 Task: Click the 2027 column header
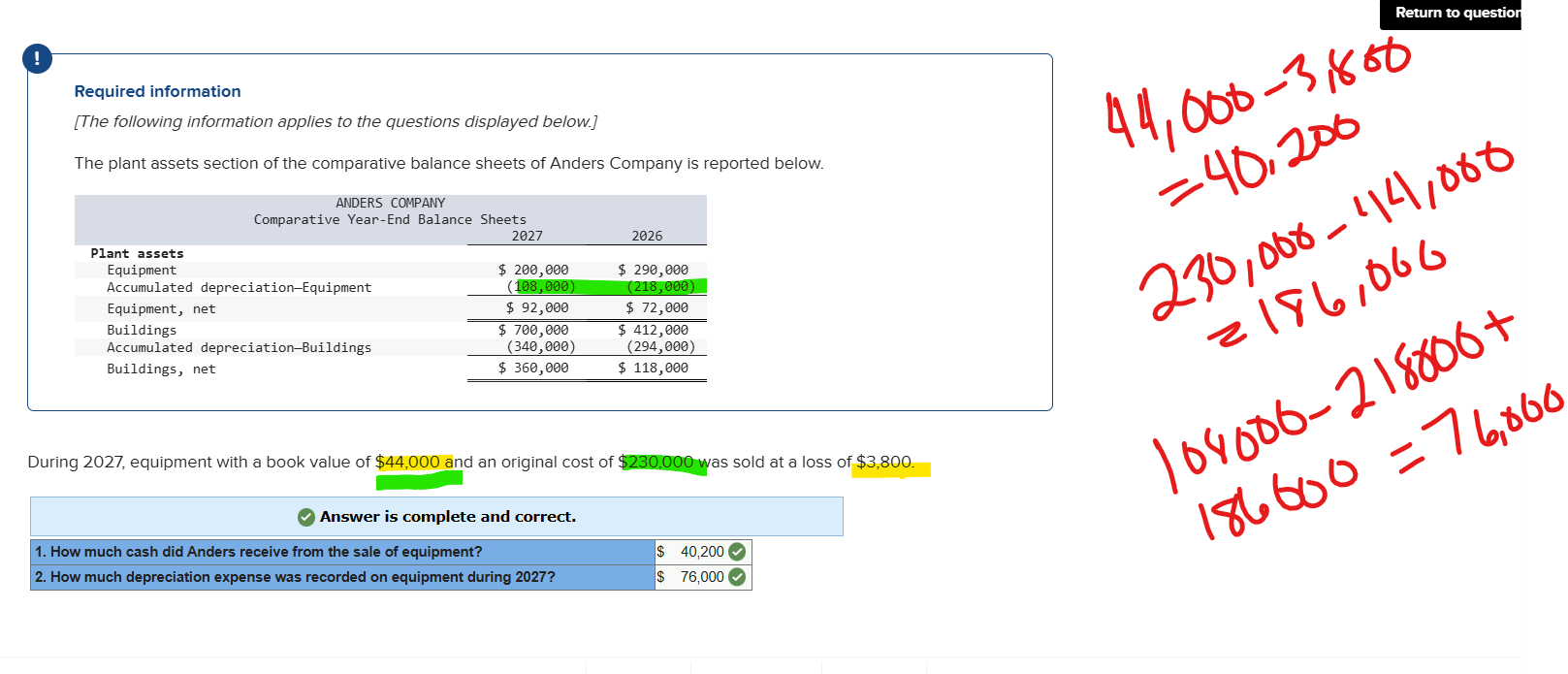coord(527,236)
